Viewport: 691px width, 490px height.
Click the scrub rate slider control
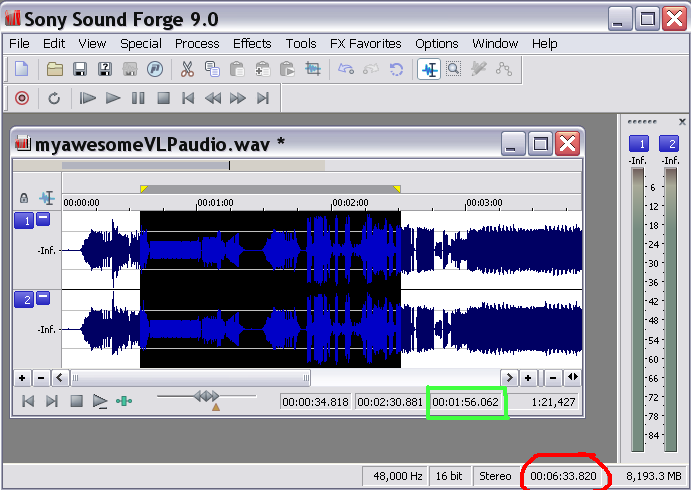point(206,396)
